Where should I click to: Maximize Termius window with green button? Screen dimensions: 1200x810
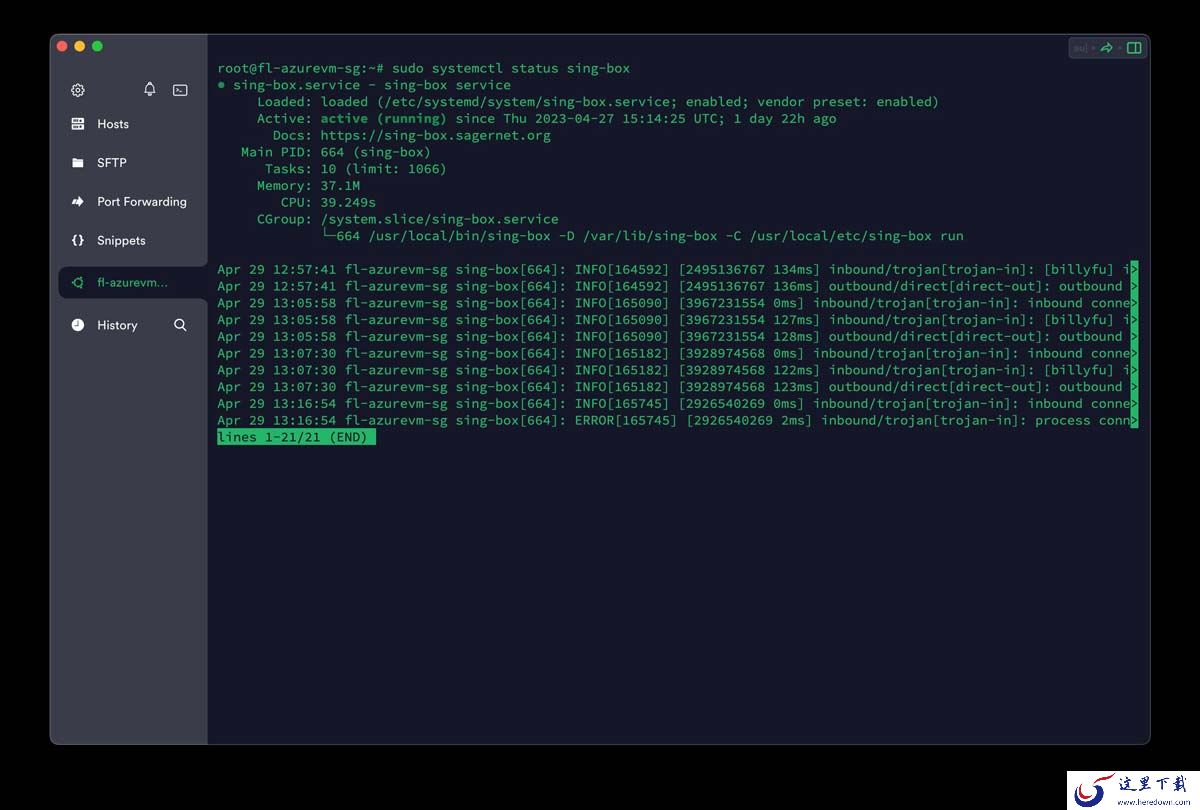[97, 46]
